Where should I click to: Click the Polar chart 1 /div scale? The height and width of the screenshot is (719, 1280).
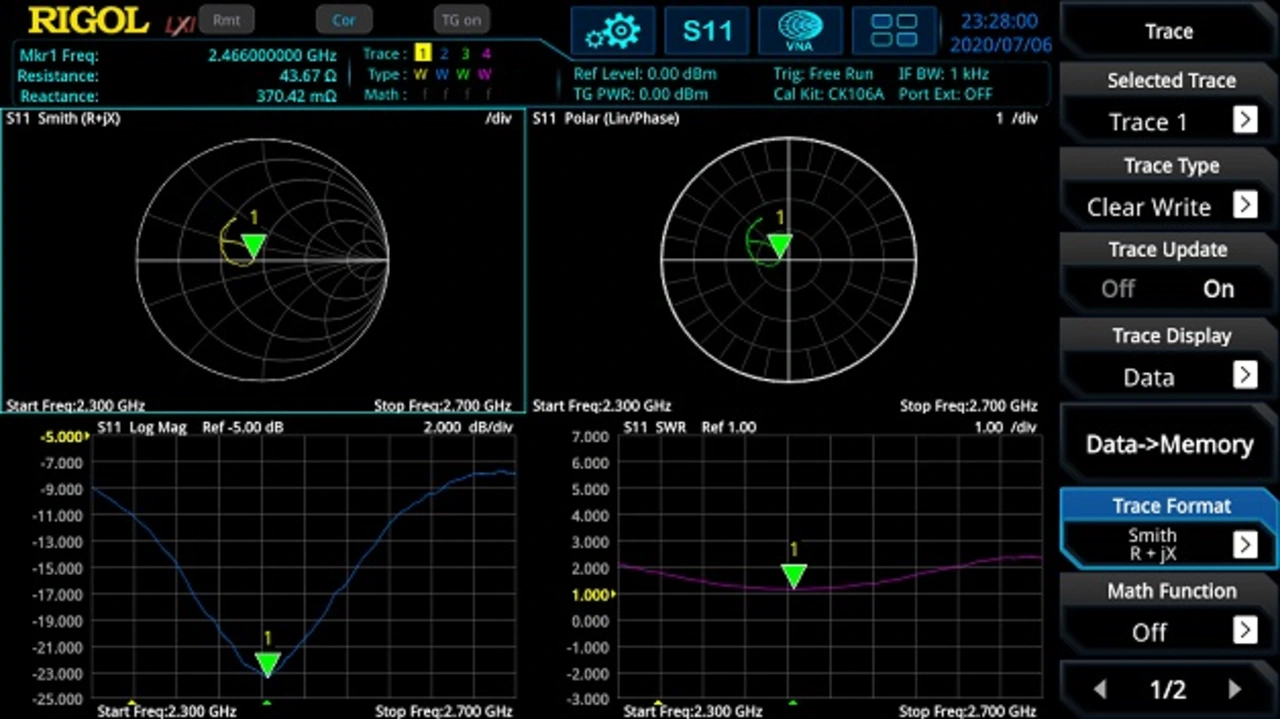[1016, 118]
